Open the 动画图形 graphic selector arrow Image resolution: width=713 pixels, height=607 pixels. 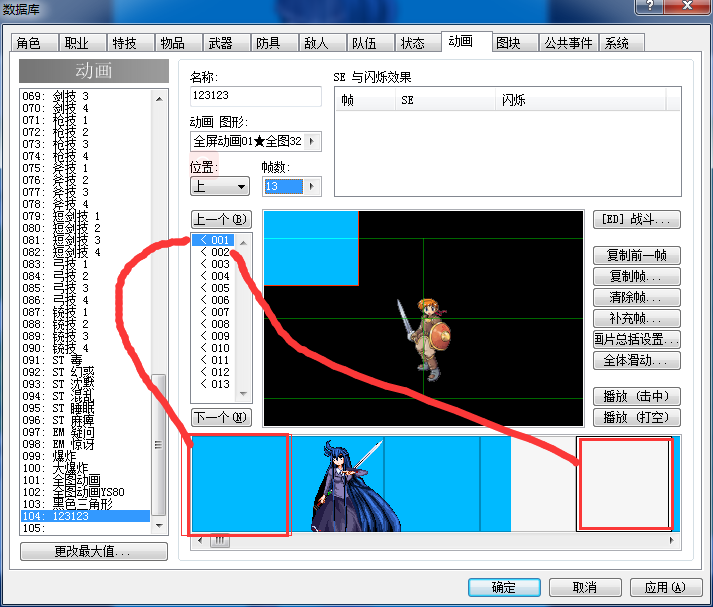point(312,141)
